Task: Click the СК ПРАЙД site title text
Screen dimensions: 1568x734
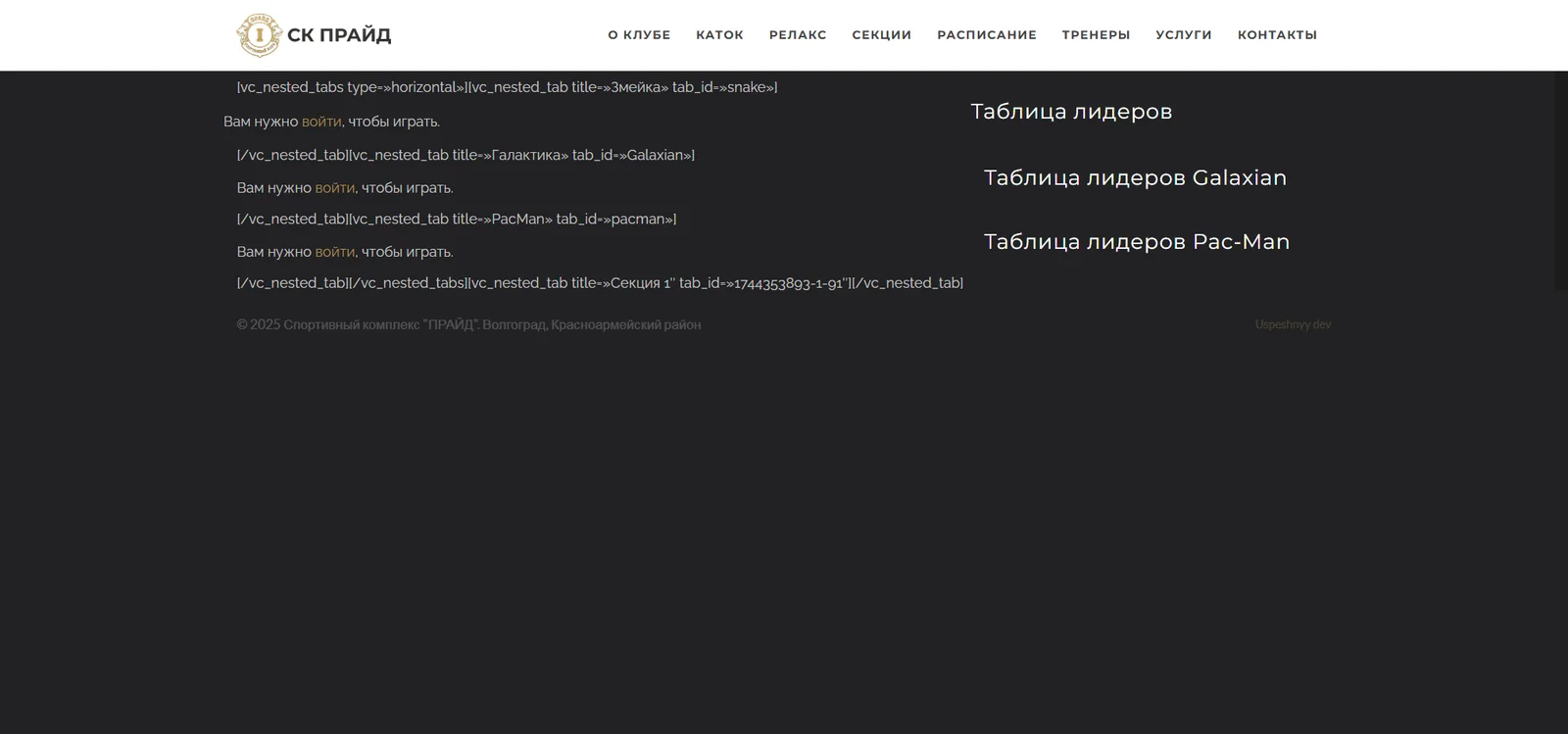Action: tap(339, 35)
